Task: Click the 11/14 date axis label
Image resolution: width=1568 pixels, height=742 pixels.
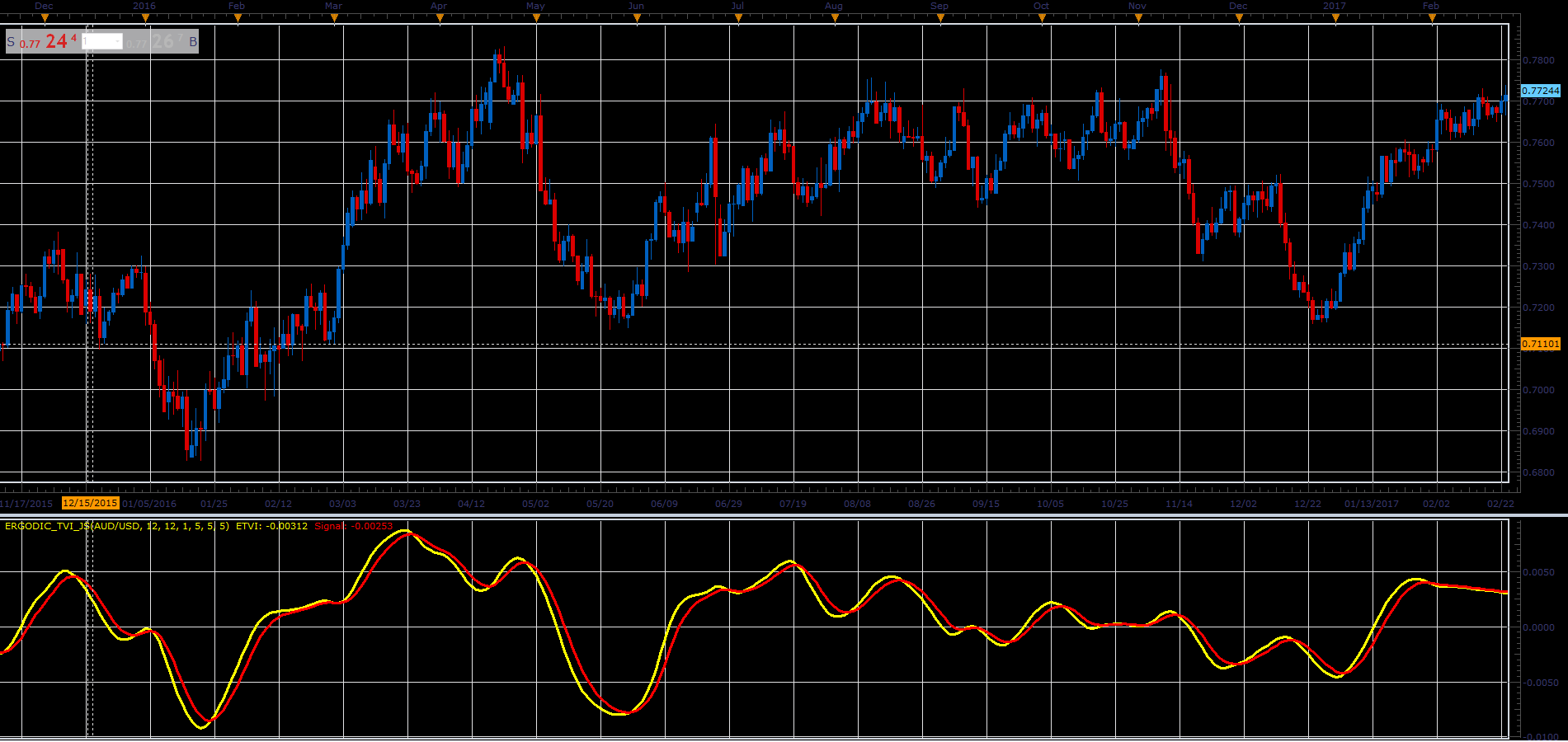Action: tap(1179, 504)
